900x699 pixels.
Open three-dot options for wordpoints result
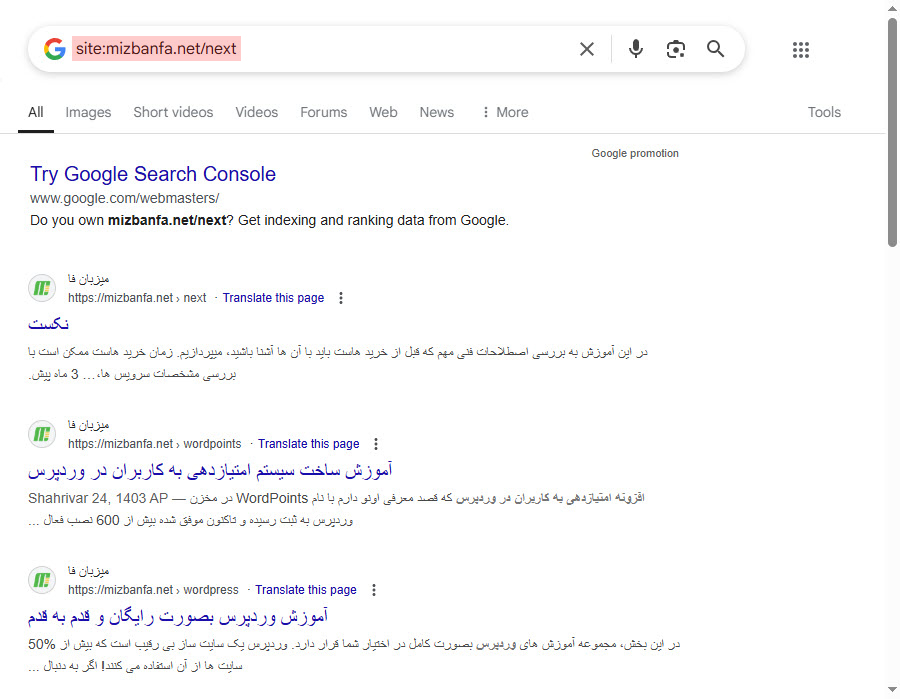click(376, 444)
